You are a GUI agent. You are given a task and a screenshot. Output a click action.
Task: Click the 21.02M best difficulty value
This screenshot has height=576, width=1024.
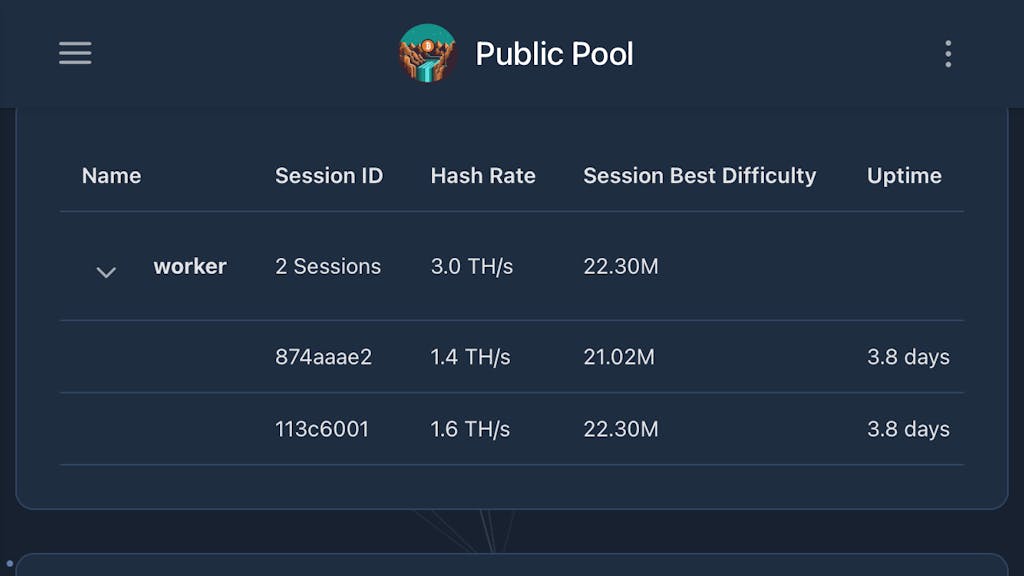pos(619,357)
